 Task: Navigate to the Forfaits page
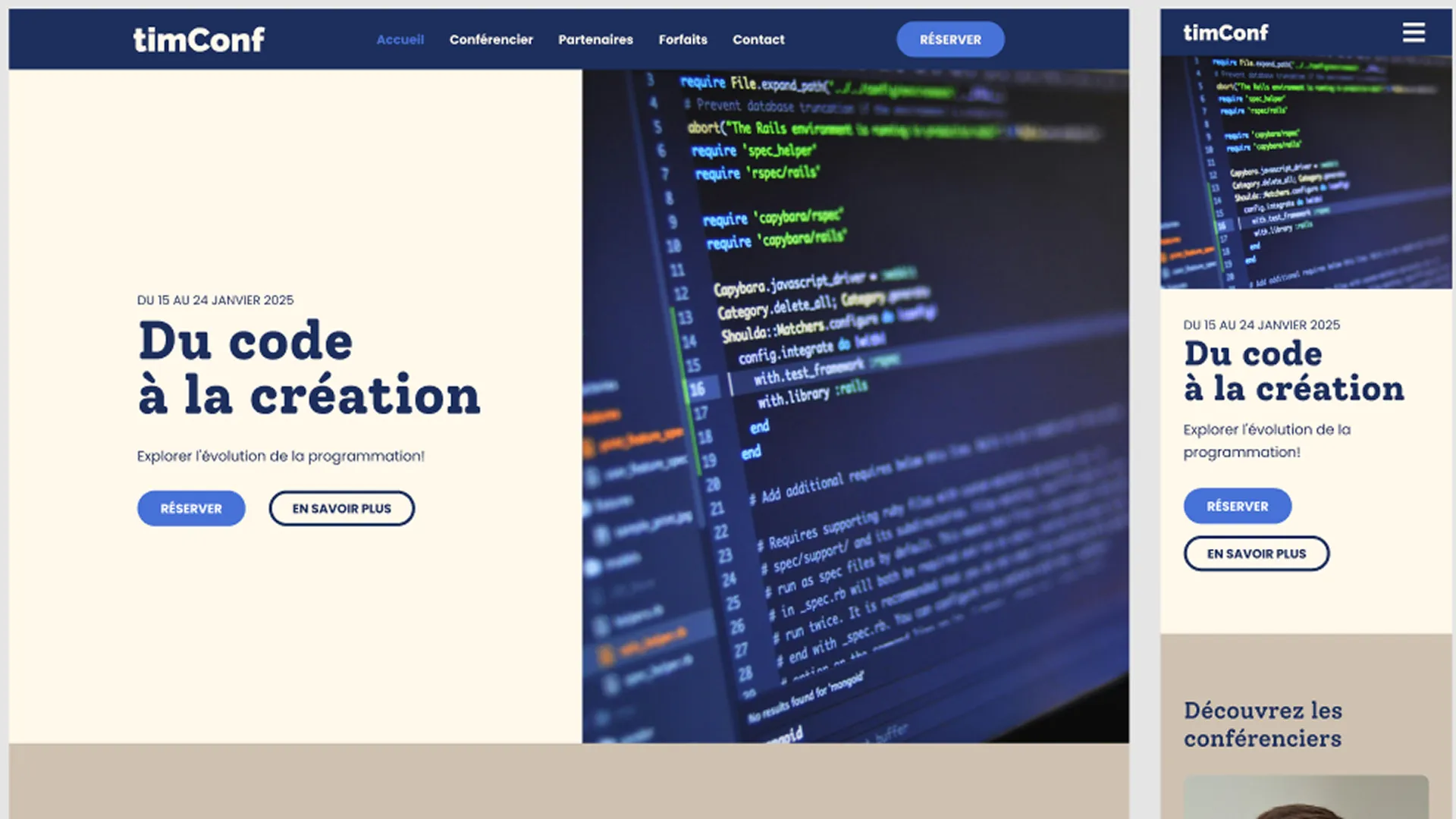[682, 39]
